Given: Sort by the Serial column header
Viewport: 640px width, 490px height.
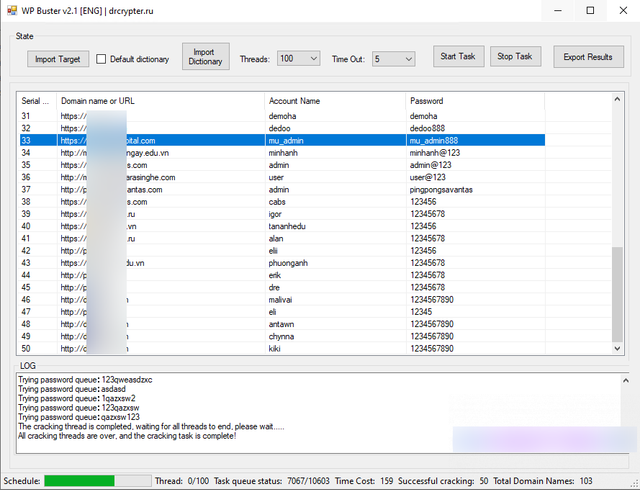Looking at the screenshot, I should pos(36,101).
